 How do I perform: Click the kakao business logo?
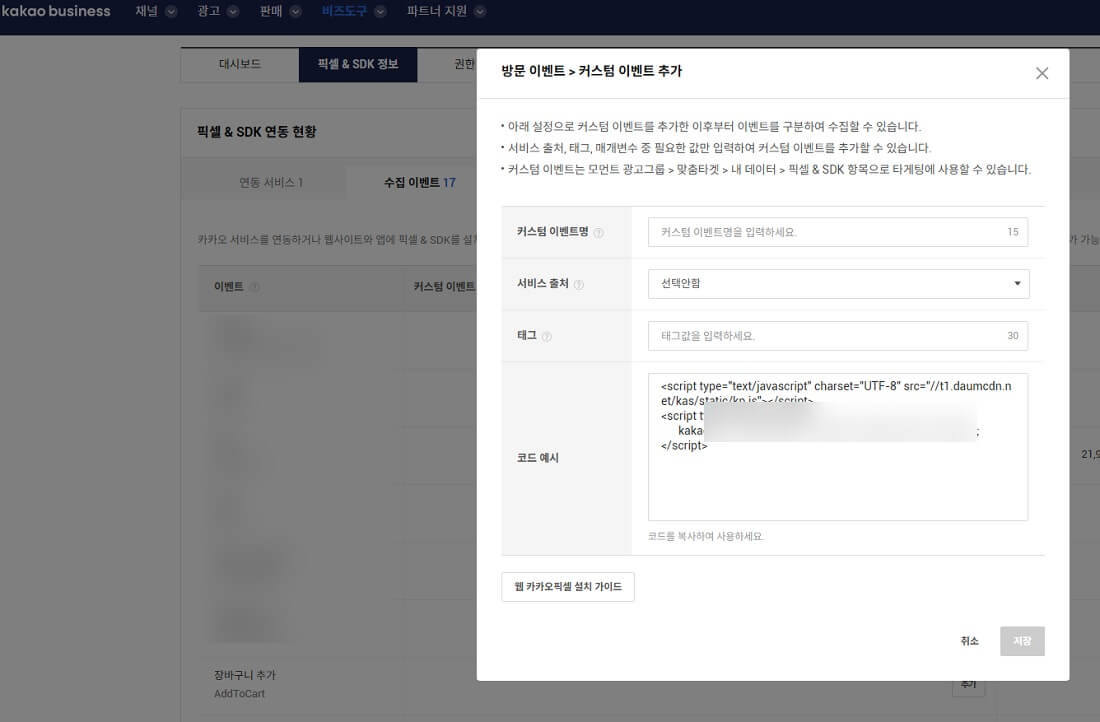tap(56, 11)
